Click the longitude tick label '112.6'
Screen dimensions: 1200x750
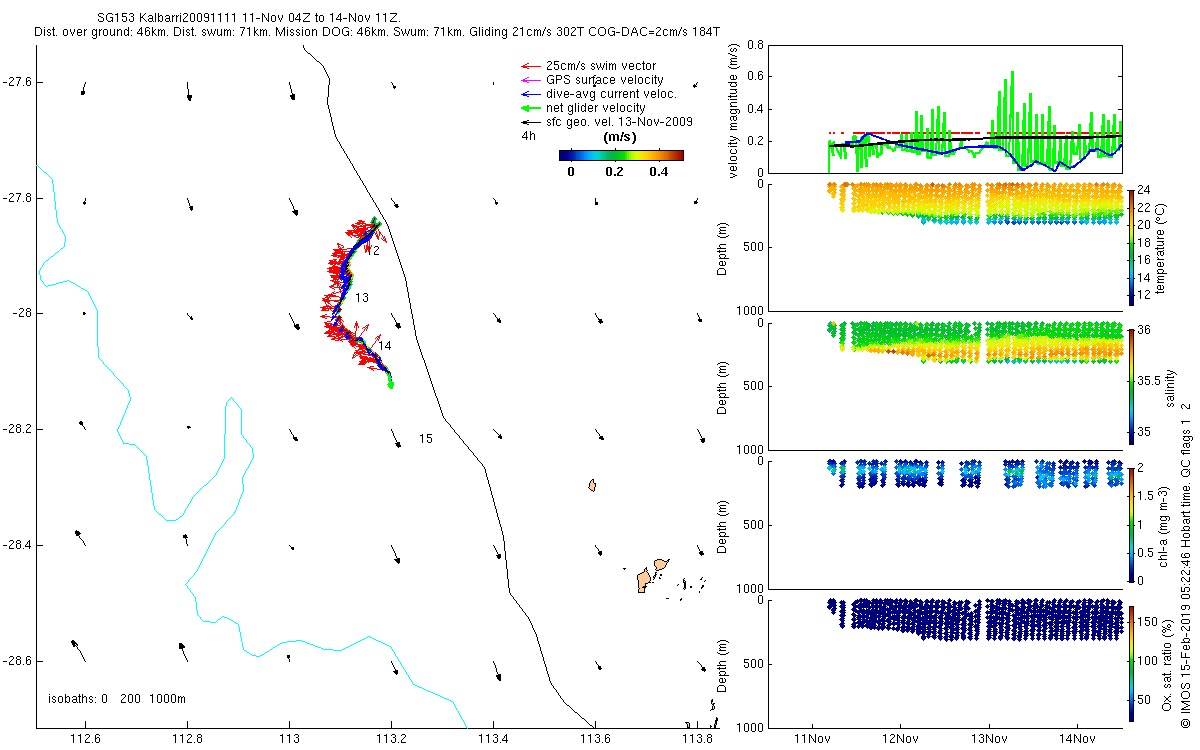pos(85,740)
